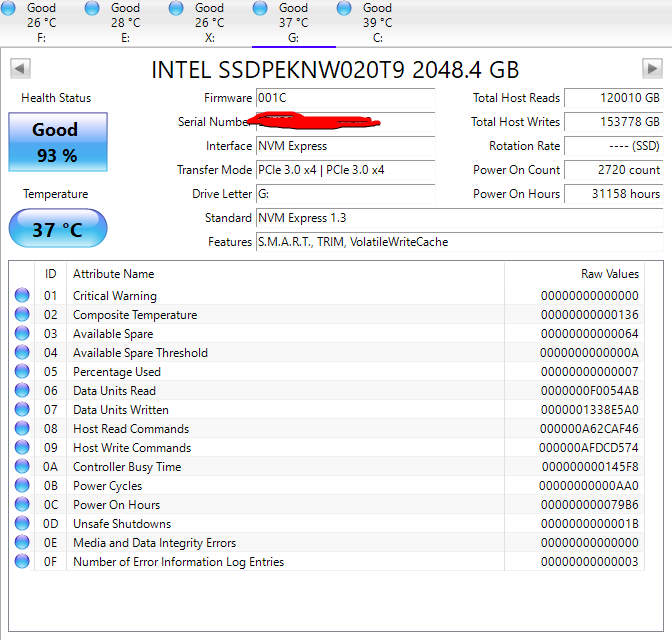This screenshot has height=640, width=672.
Task: Click status orb for Controller Busy Time row
Action: (x=22, y=466)
